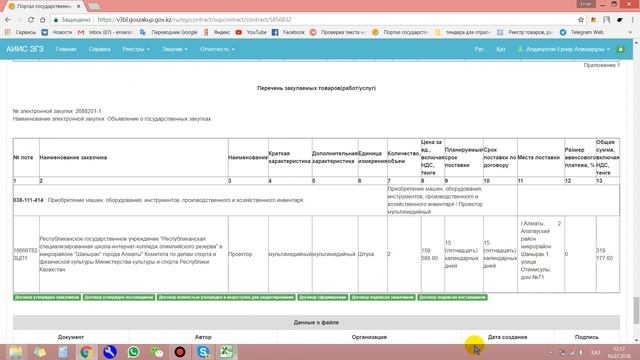Select the Портал государственных tab
The image size is (640, 360).
point(44,6)
